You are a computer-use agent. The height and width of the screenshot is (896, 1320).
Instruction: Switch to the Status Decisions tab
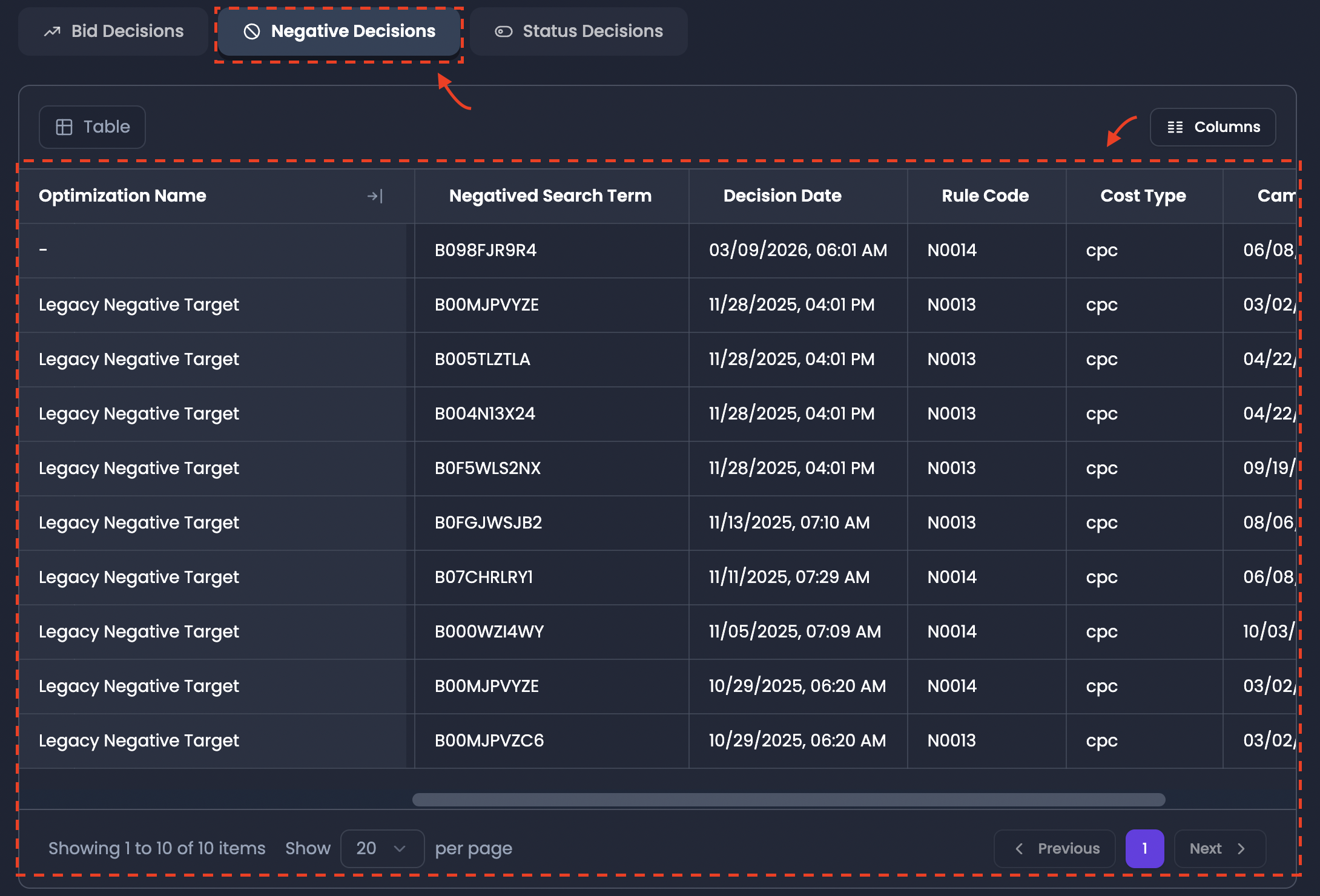point(579,31)
